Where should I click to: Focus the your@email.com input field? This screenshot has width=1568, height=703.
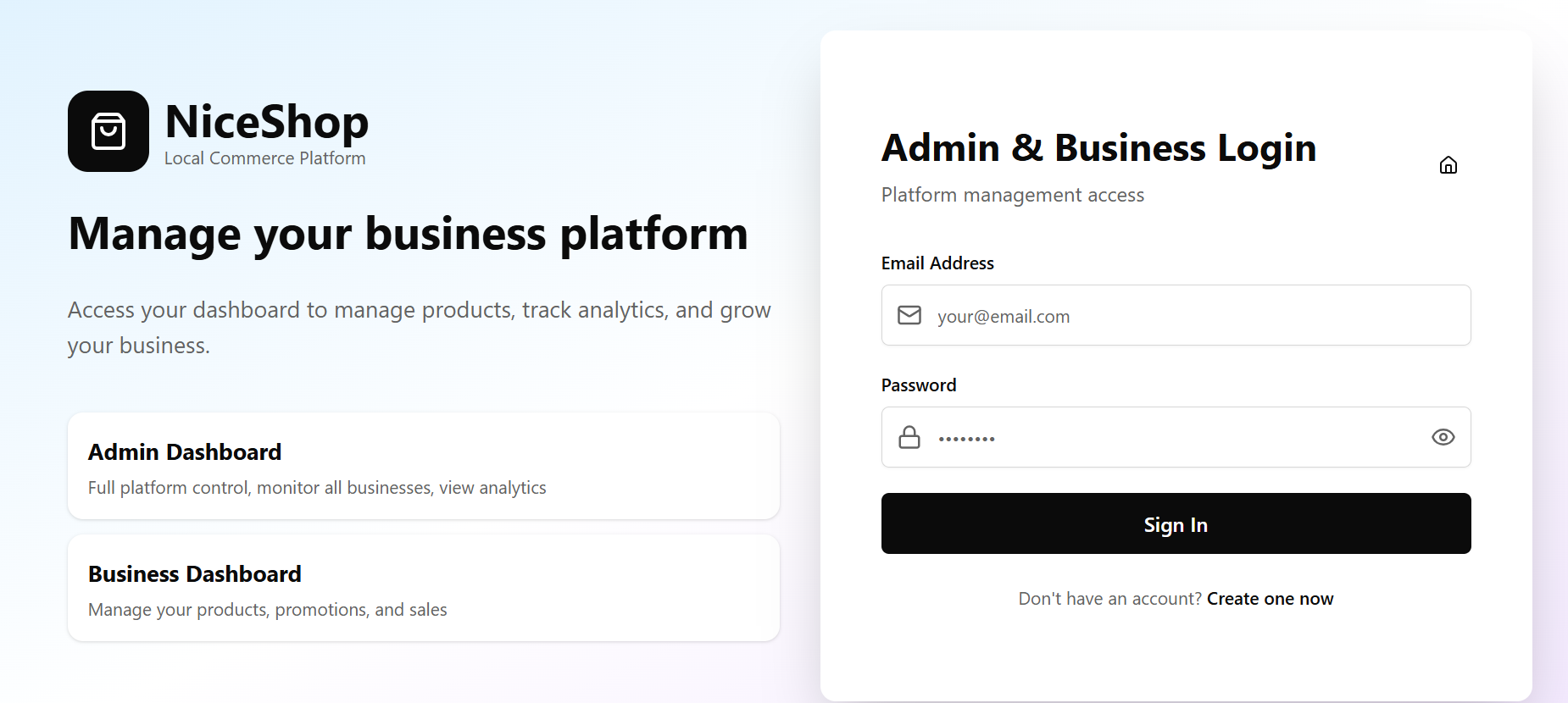click(x=1187, y=316)
